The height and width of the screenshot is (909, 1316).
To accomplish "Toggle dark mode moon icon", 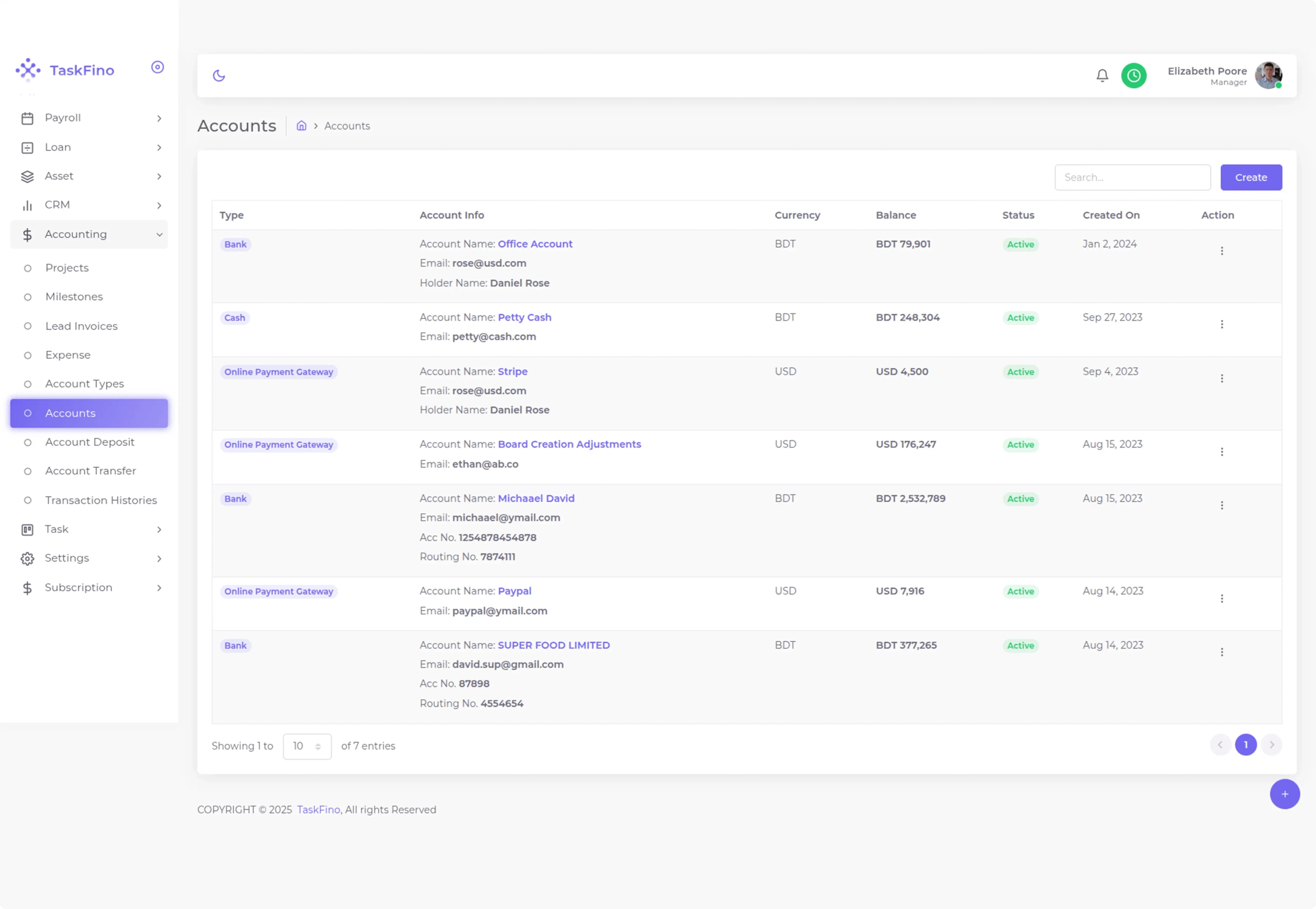I will 219,76.
